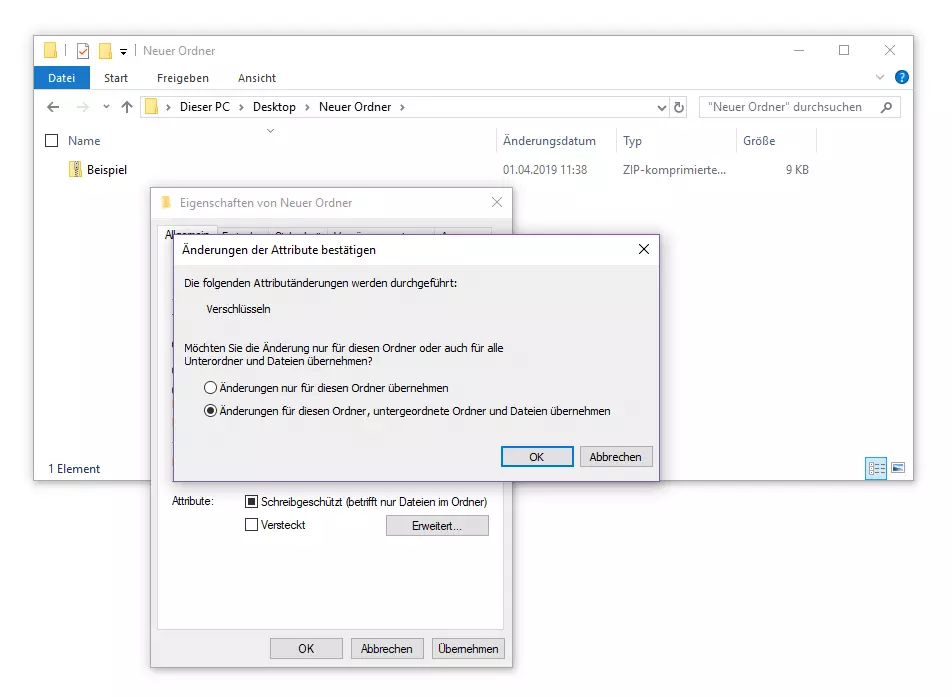Expand chevron after Desktop breadcrumb
Image resolution: width=952 pixels, height=697 pixels.
[307, 107]
